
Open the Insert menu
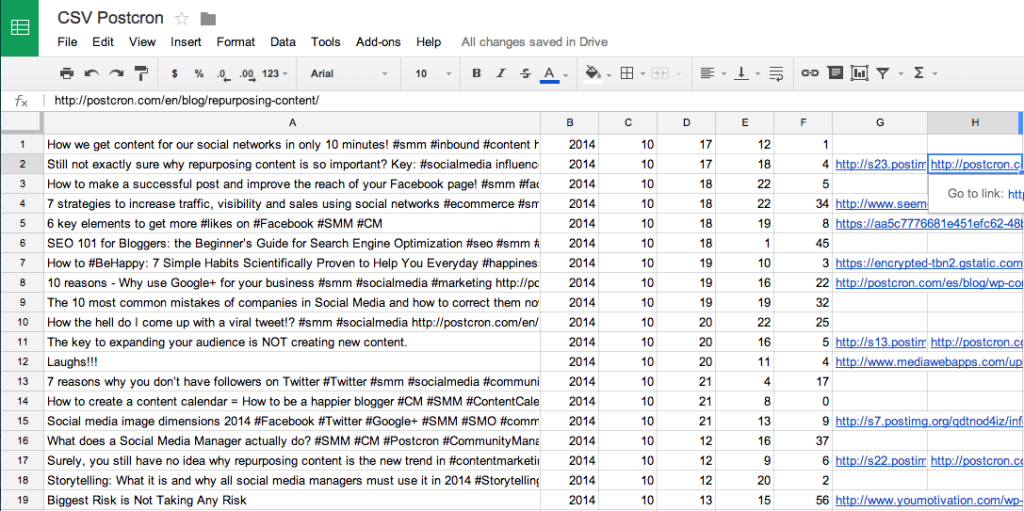point(186,42)
